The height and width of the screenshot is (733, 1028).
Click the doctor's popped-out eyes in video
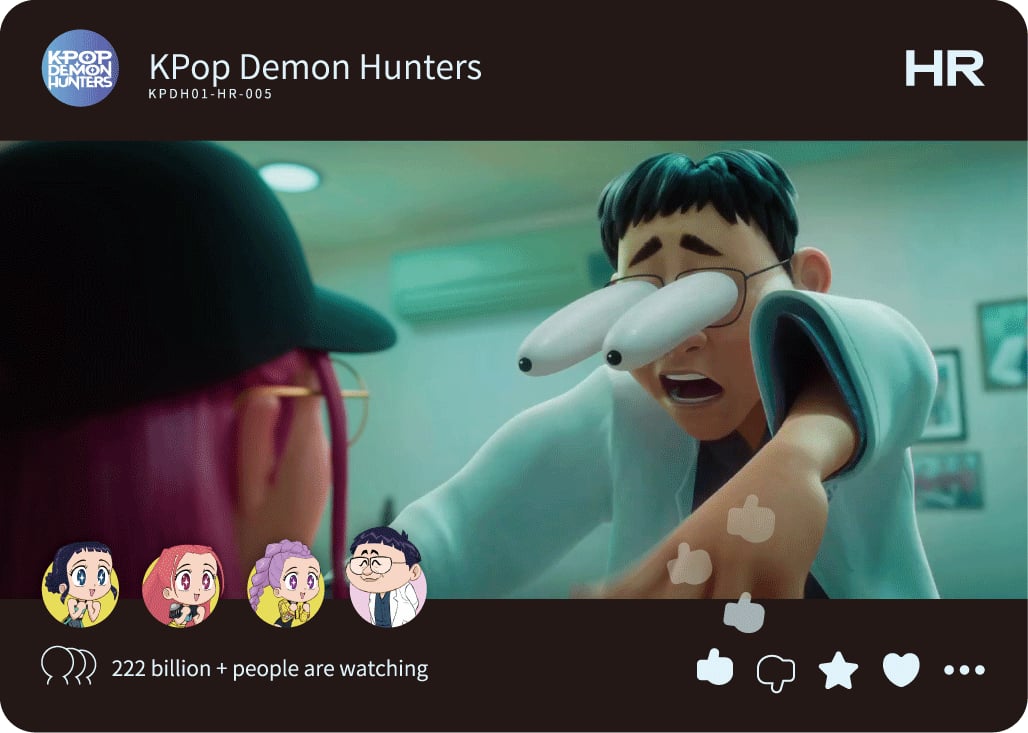tap(629, 324)
